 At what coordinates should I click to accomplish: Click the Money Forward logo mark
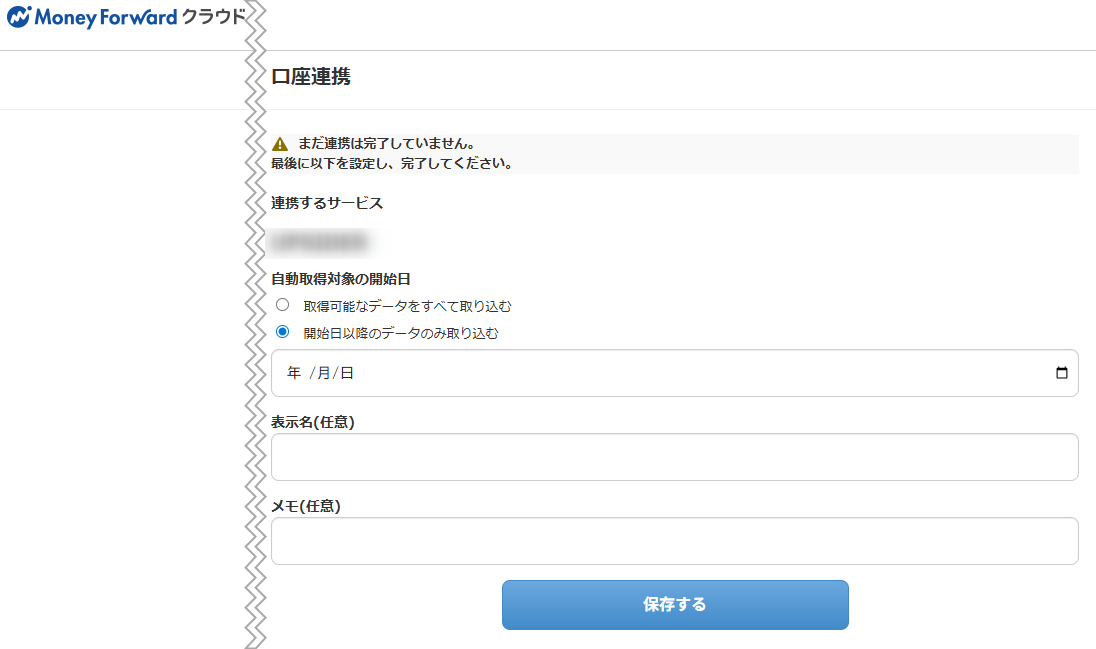coord(19,17)
